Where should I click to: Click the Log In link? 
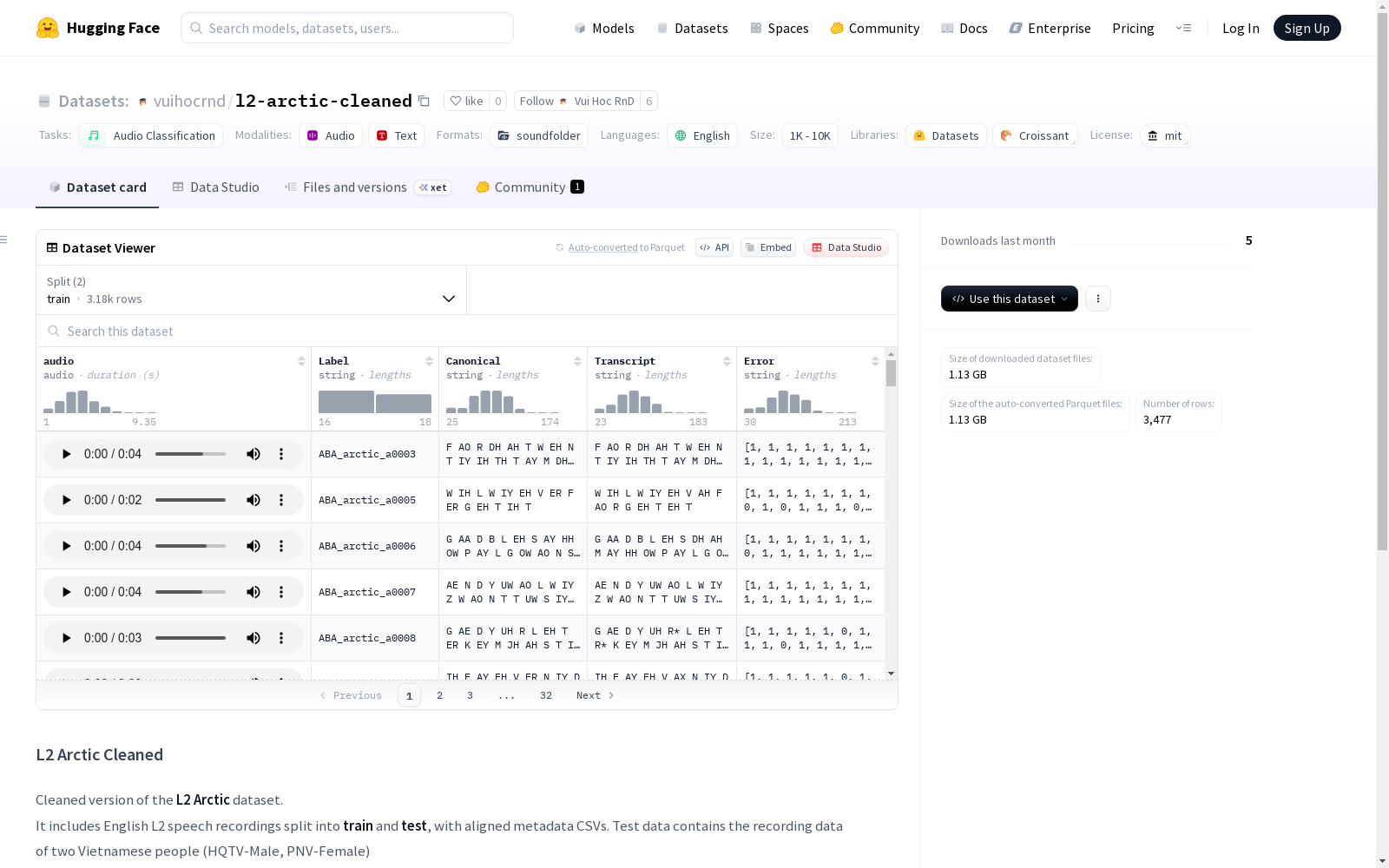(x=1241, y=28)
